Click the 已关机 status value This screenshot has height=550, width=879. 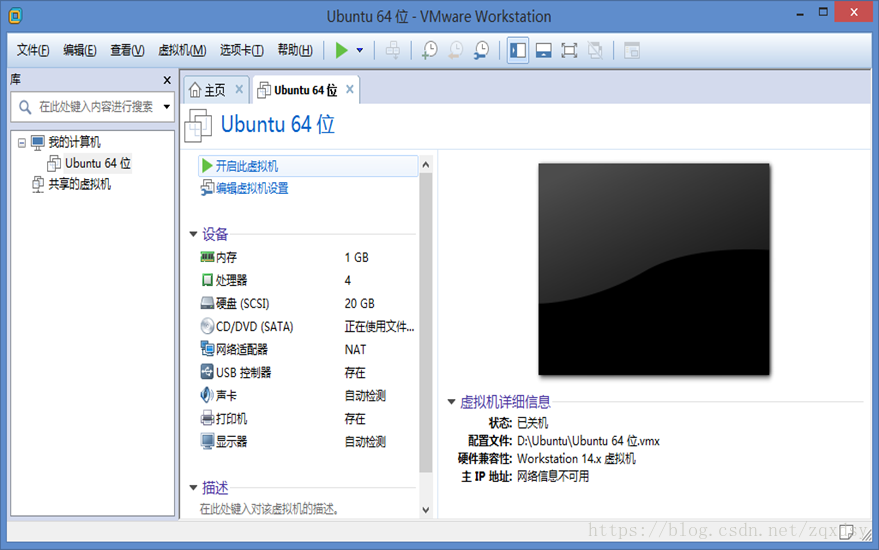[x=532, y=423]
